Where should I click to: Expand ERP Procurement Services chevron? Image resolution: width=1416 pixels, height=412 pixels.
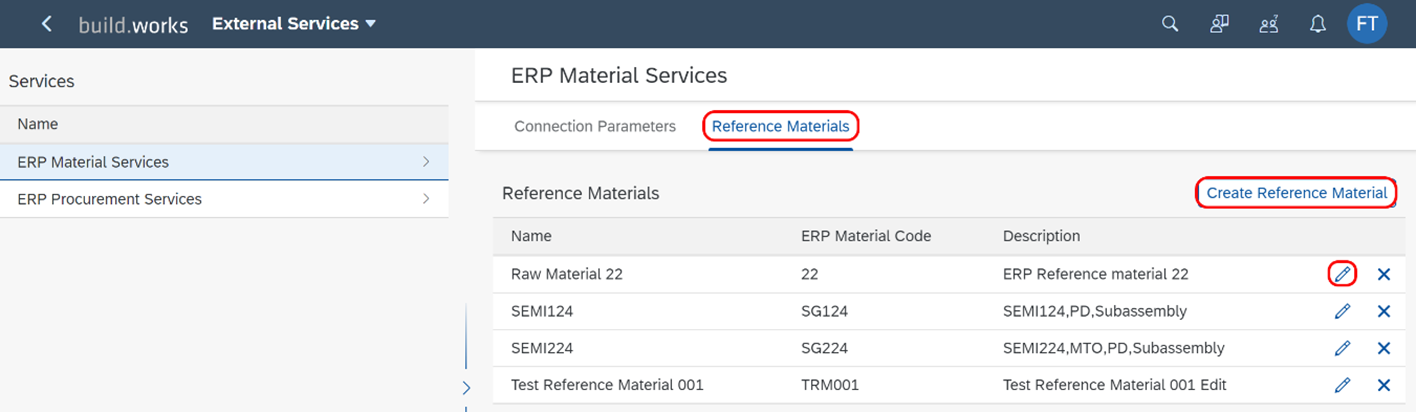click(x=426, y=198)
